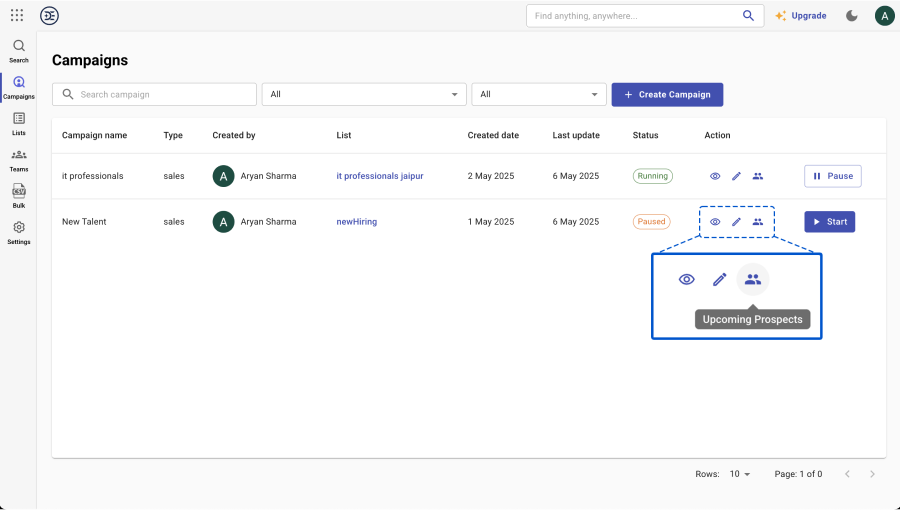Edit the New Talent campaign pencil icon
Image resolution: width=900 pixels, height=510 pixels.
tap(736, 221)
